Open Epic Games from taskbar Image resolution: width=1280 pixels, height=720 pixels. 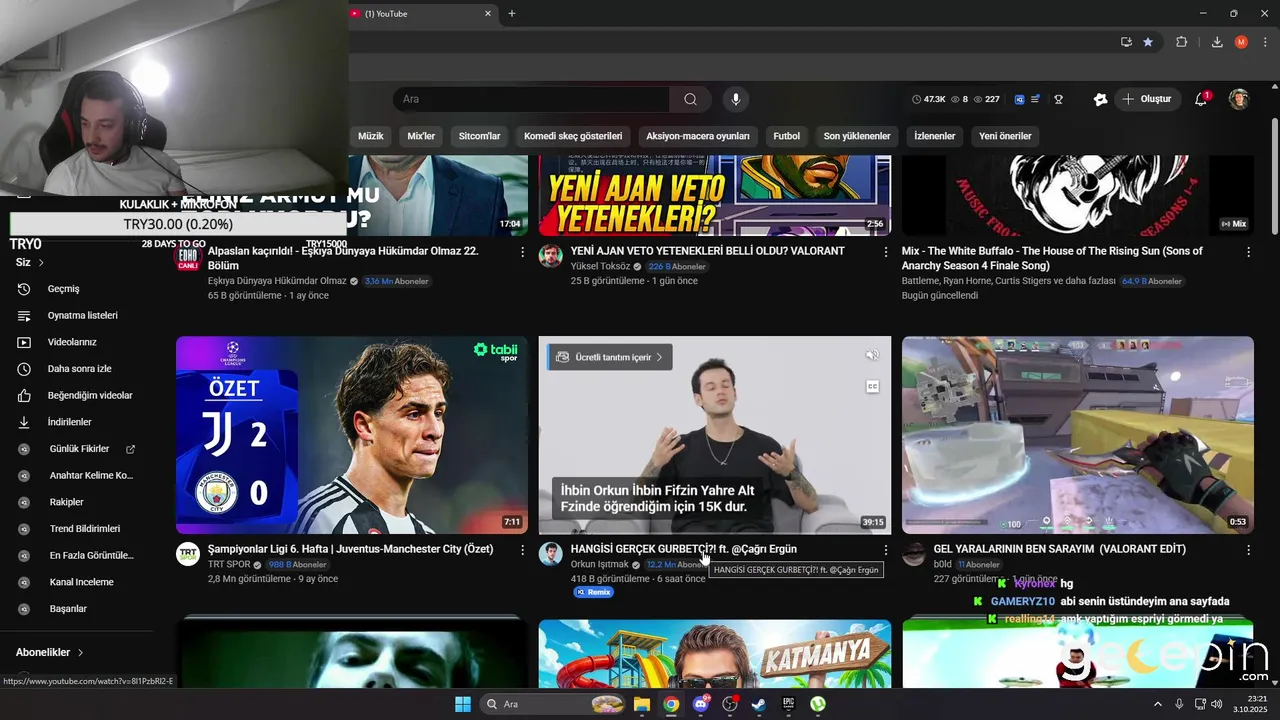[x=788, y=704]
